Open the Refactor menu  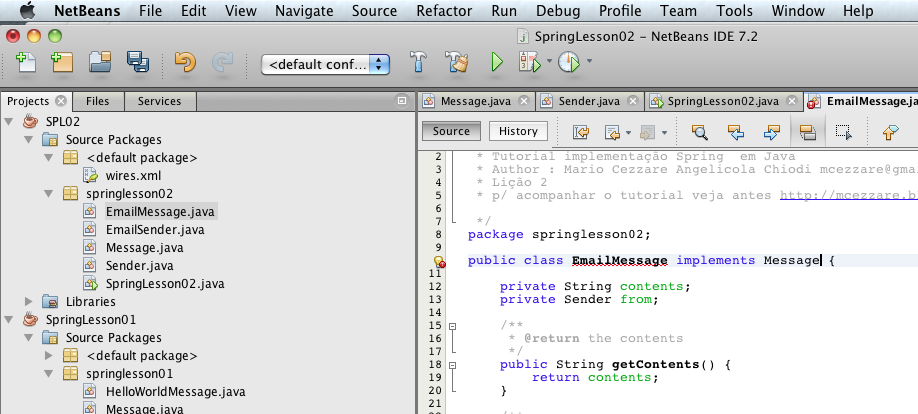tap(444, 11)
